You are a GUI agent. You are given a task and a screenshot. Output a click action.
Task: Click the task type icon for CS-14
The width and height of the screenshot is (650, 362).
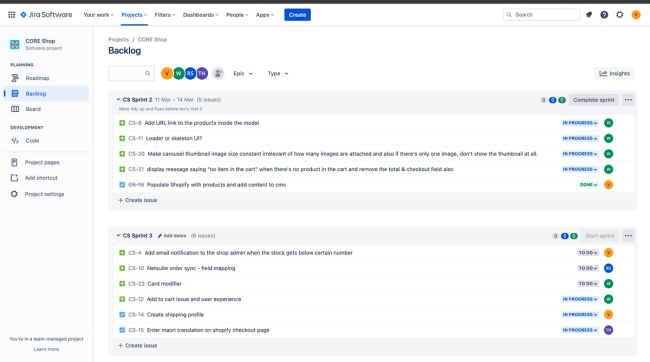pyautogui.click(x=122, y=315)
